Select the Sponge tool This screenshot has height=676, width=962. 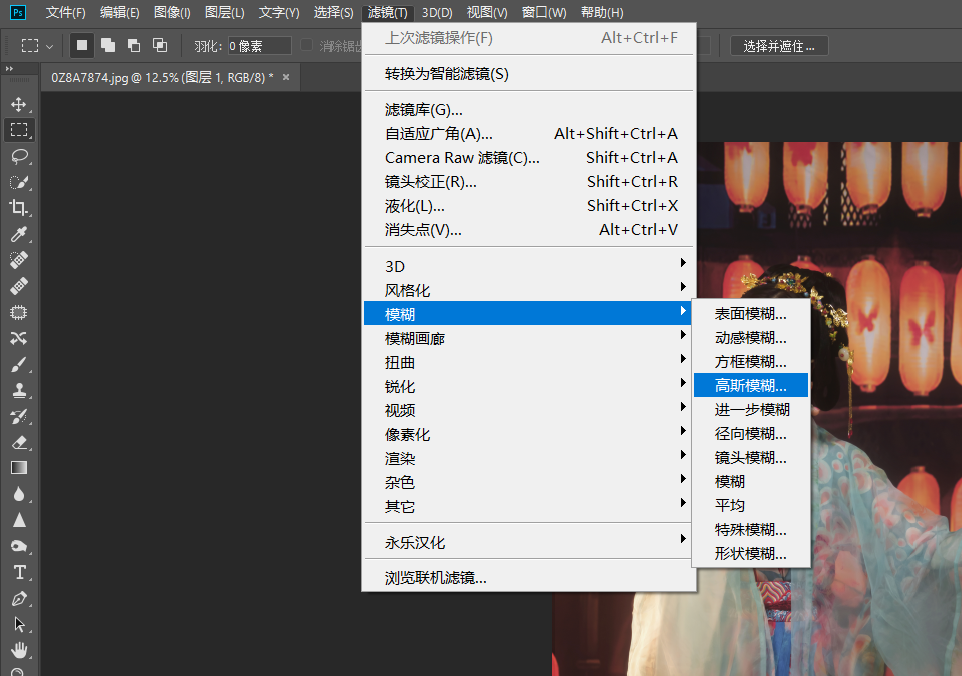click(x=19, y=546)
